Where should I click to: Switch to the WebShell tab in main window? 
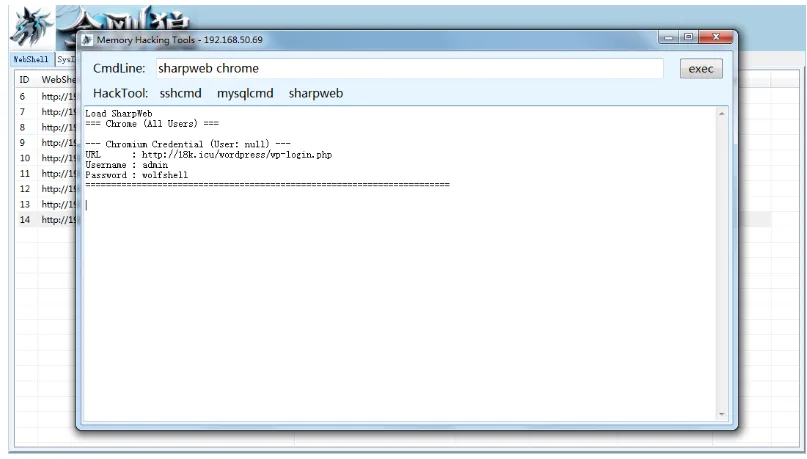31,59
